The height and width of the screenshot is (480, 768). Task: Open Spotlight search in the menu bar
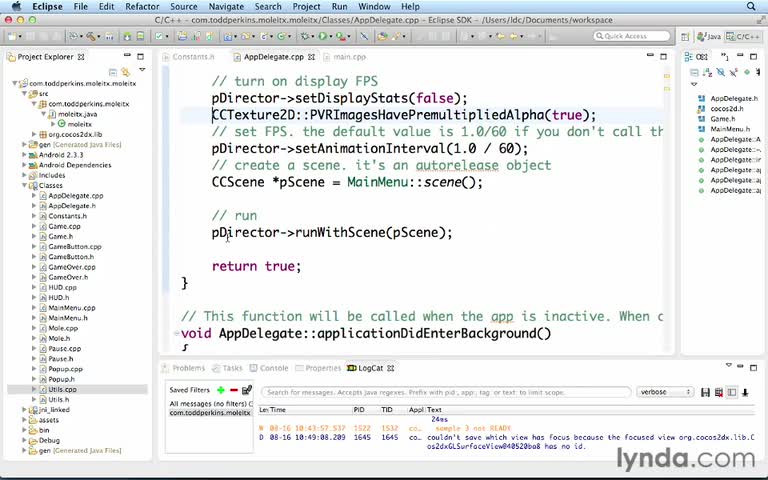click(751, 6)
